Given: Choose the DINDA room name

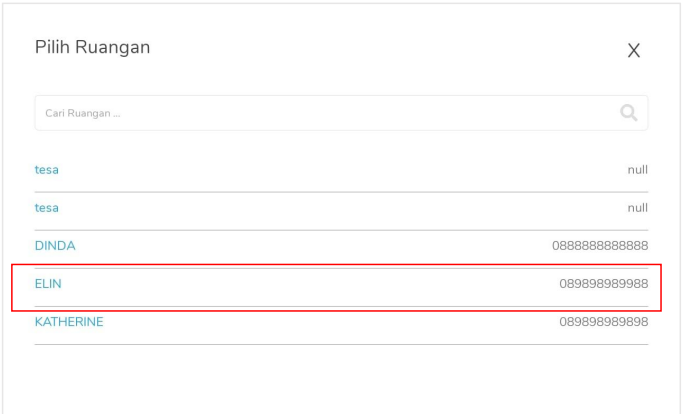Looking at the screenshot, I should click(55, 246).
